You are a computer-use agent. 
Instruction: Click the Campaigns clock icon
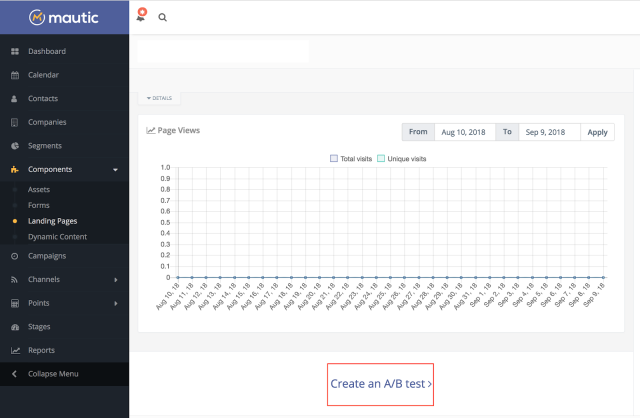[15, 256]
